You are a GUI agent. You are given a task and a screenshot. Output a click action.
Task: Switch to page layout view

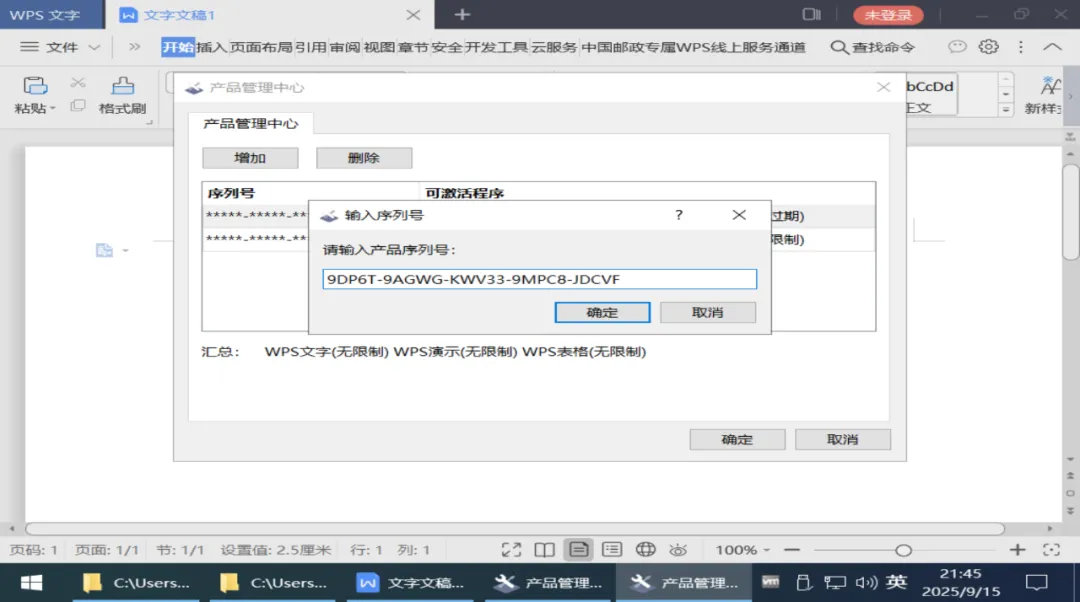pos(579,550)
